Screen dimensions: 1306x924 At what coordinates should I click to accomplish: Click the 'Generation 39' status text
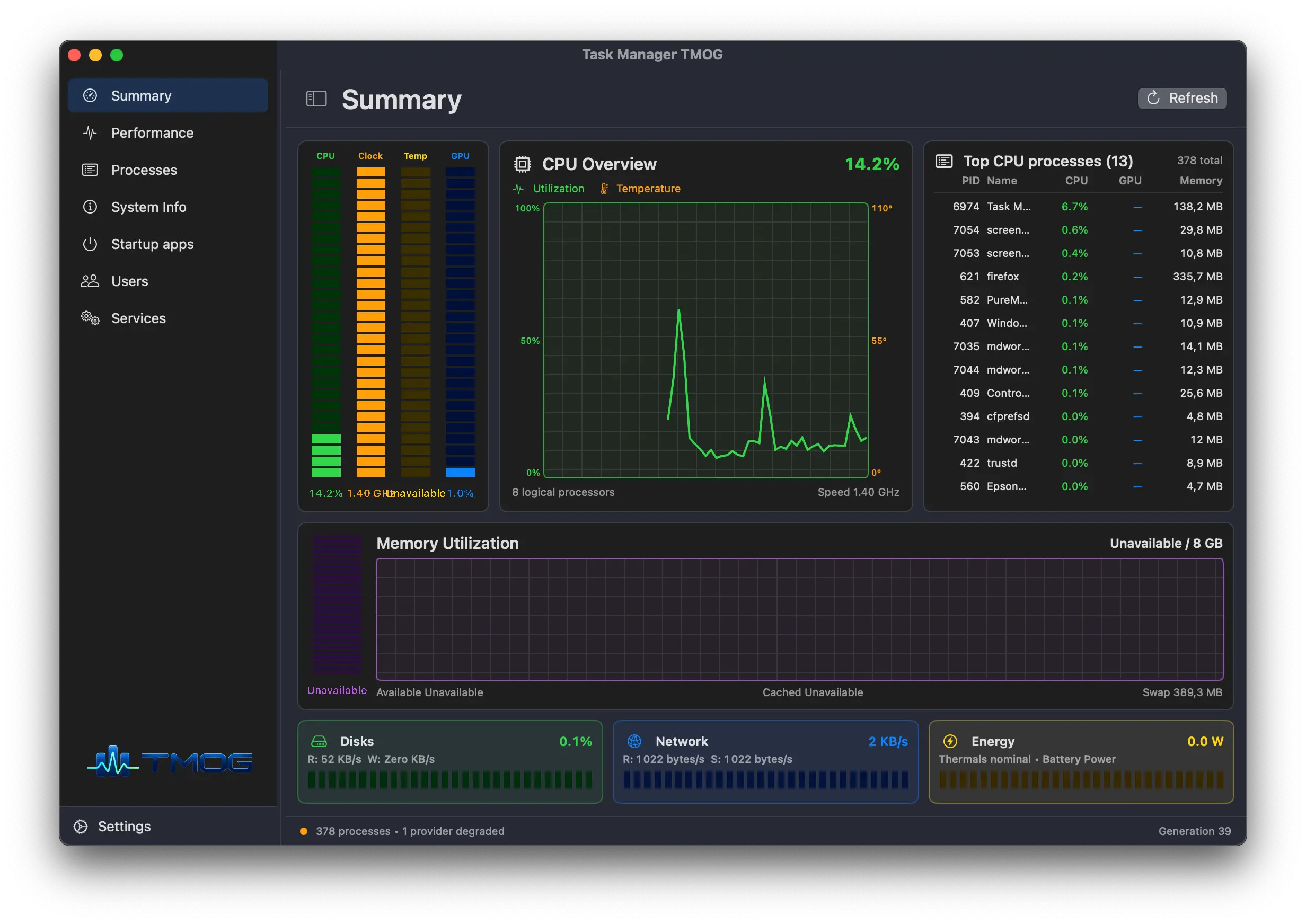(1195, 831)
